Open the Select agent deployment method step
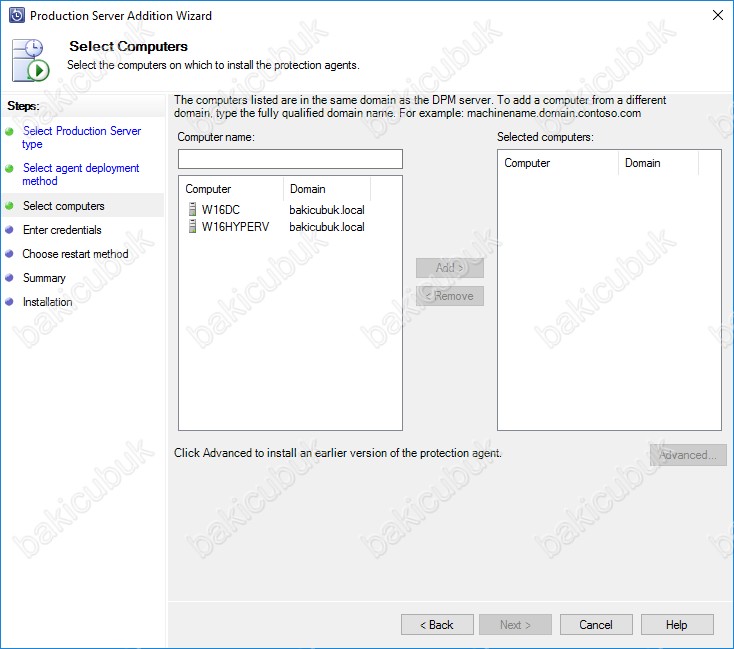 click(x=81, y=174)
